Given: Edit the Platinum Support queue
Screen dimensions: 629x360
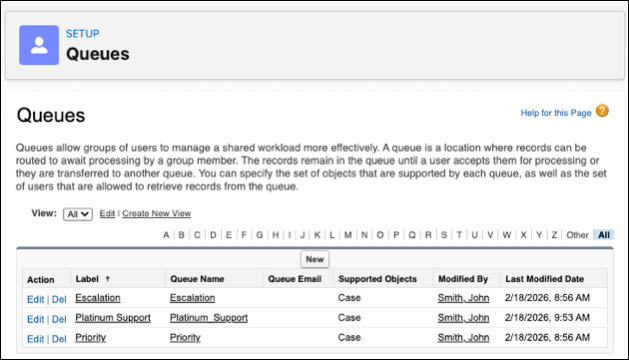Looking at the screenshot, I should click(x=35, y=319).
